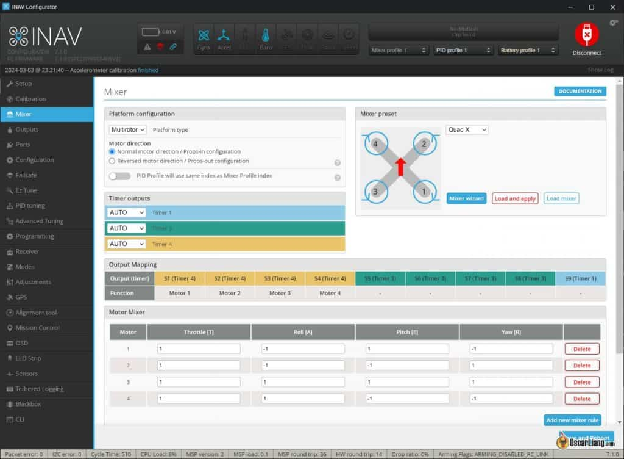This screenshot has width=624, height=459.
Task: Click motor 2 Roll input field
Action: [303, 365]
